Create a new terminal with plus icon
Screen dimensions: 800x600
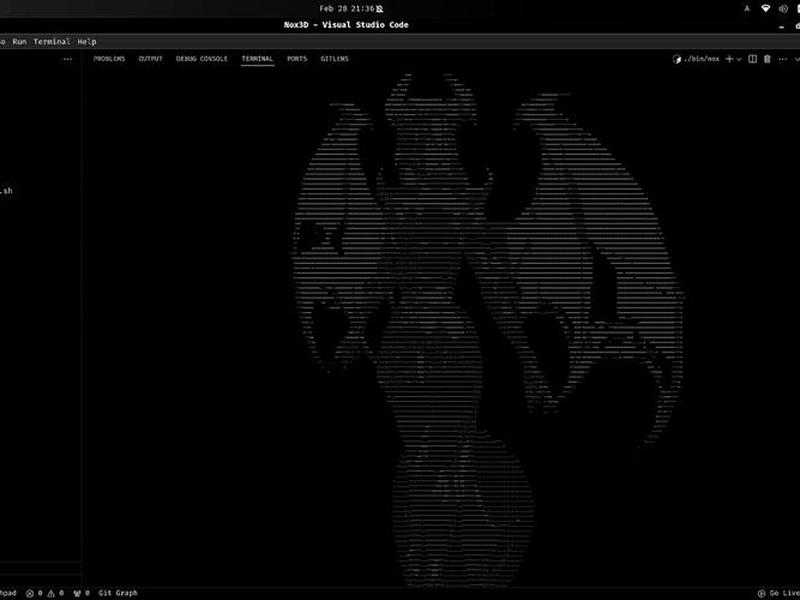click(x=729, y=59)
